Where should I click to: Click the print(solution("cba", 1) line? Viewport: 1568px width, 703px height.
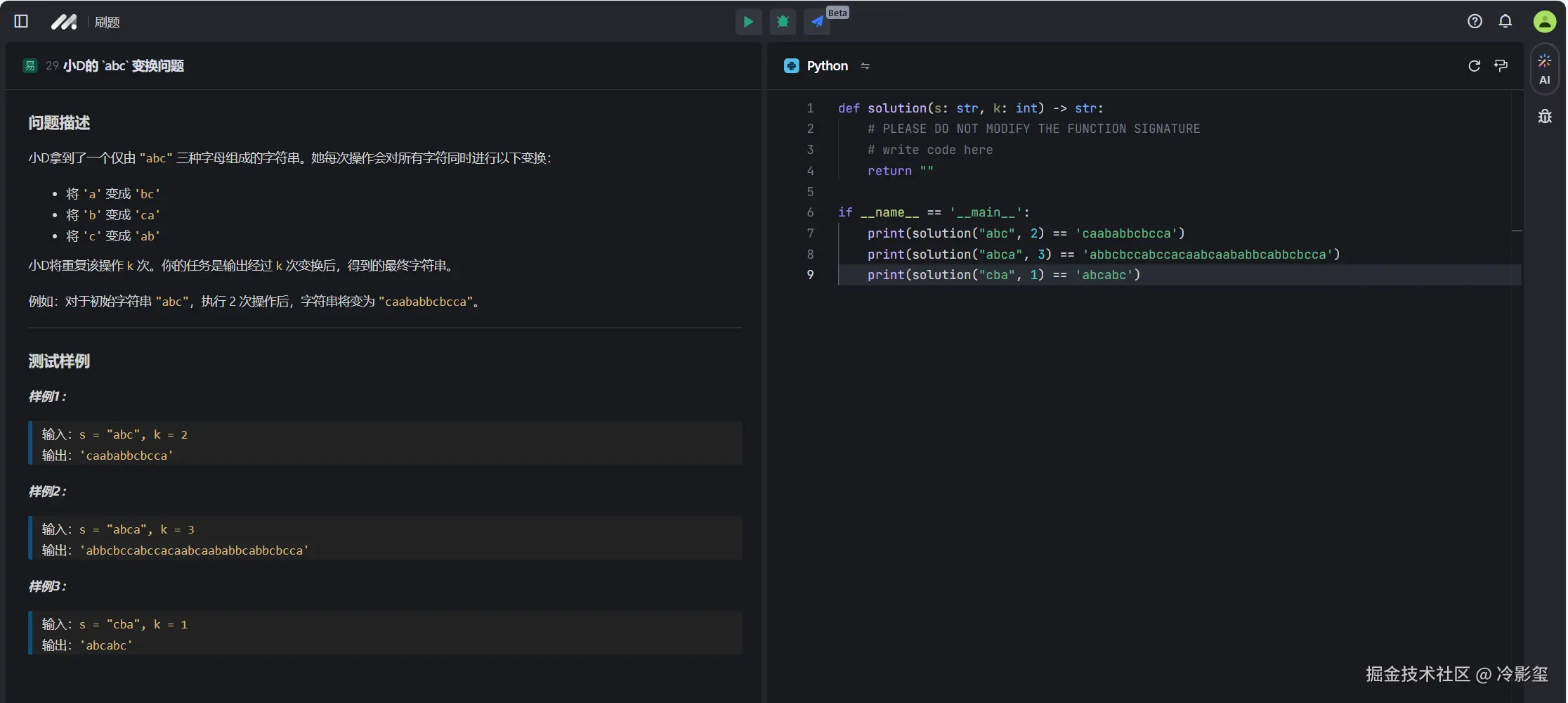tap(1004, 275)
